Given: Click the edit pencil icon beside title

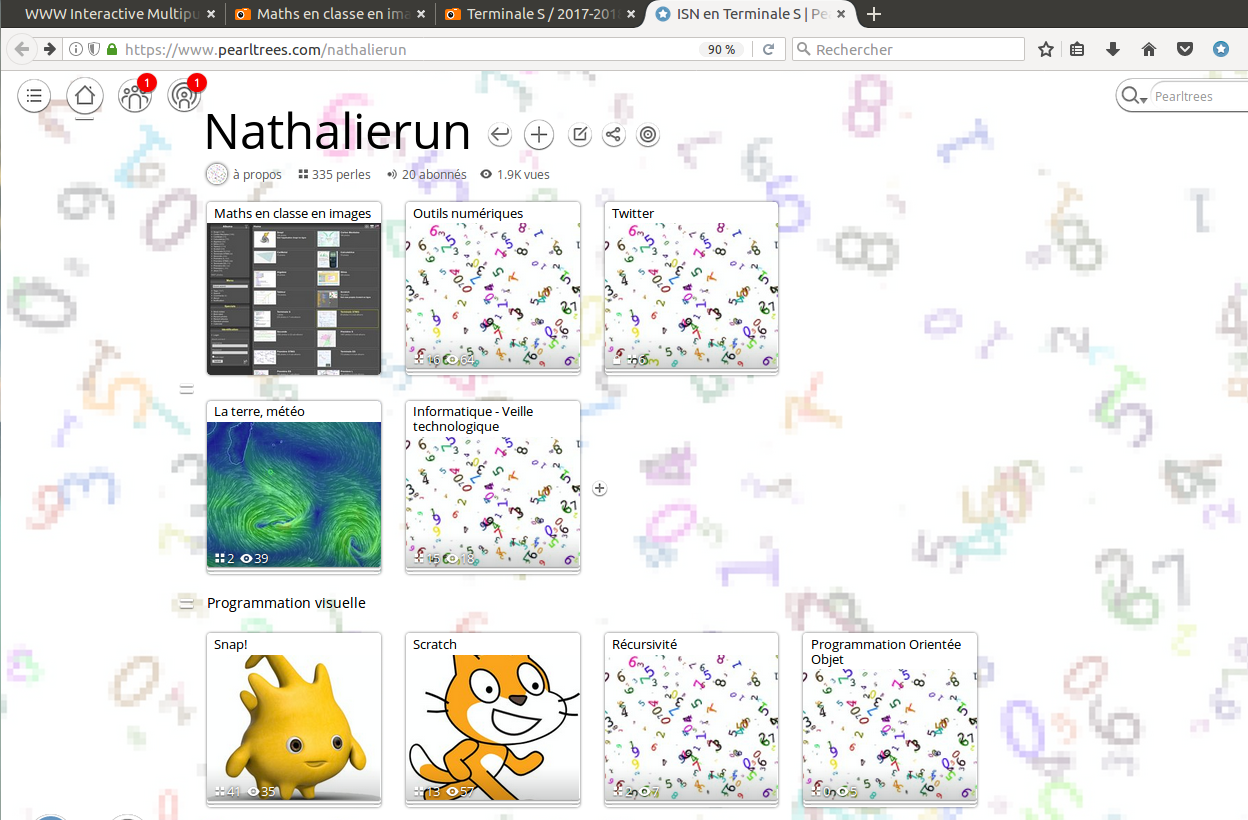Looking at the screenshot, I should point(579,135).
